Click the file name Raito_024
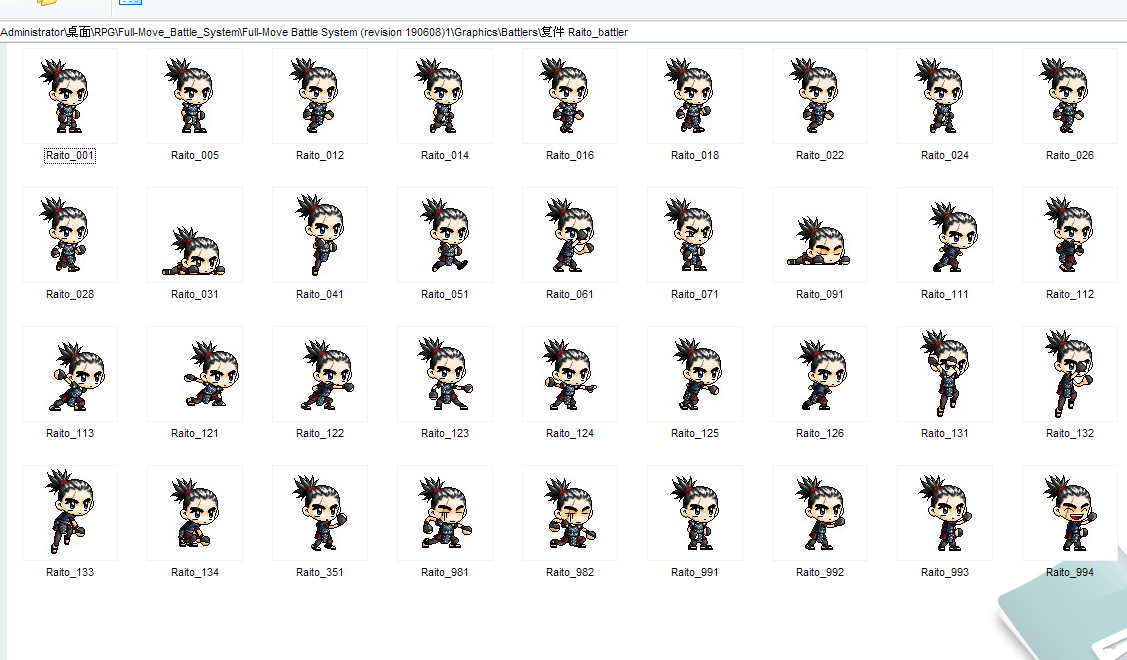The image size is (1127, 660). [945, 155]
